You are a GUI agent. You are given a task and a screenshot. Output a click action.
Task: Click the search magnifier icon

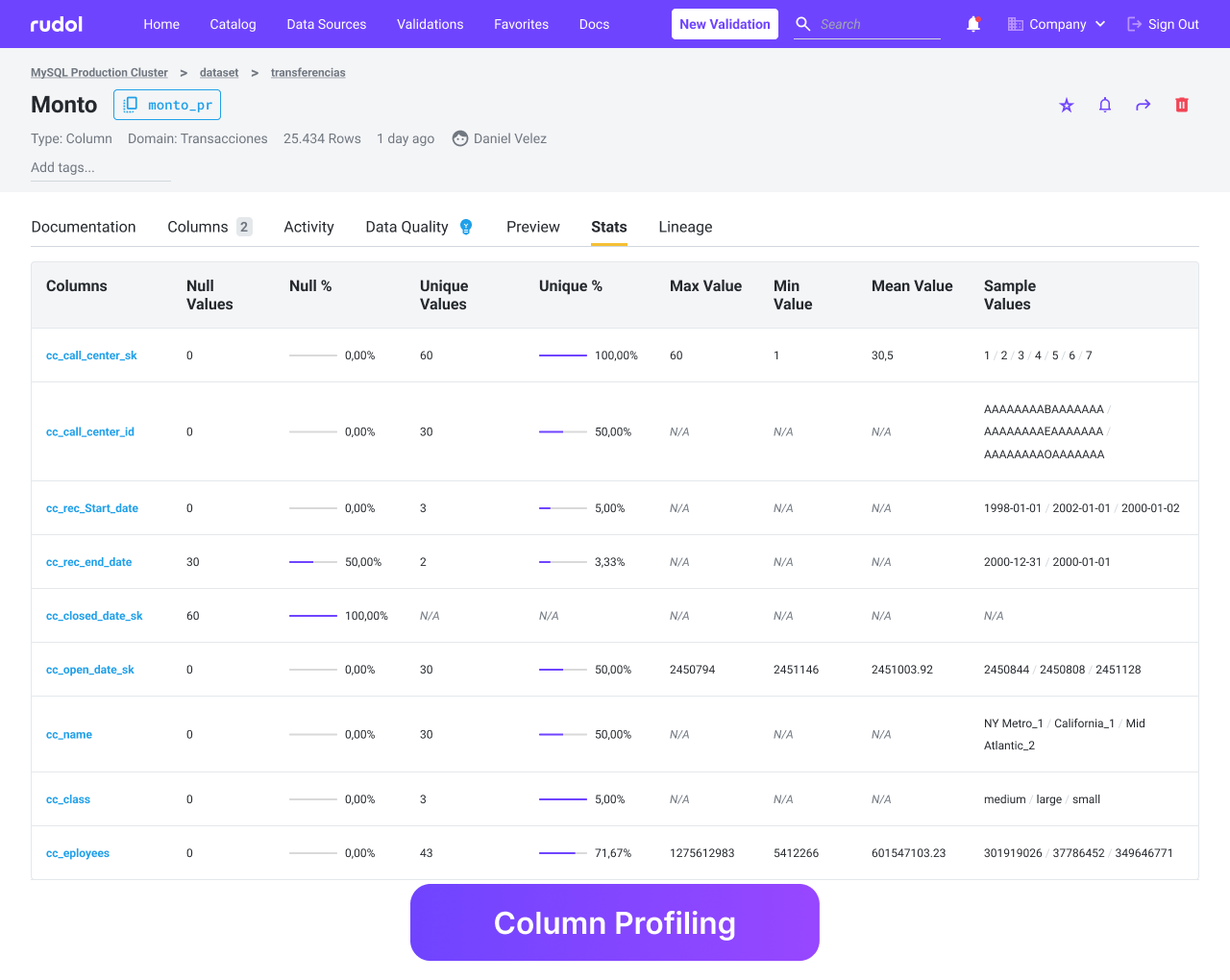[x=802, y=24]
